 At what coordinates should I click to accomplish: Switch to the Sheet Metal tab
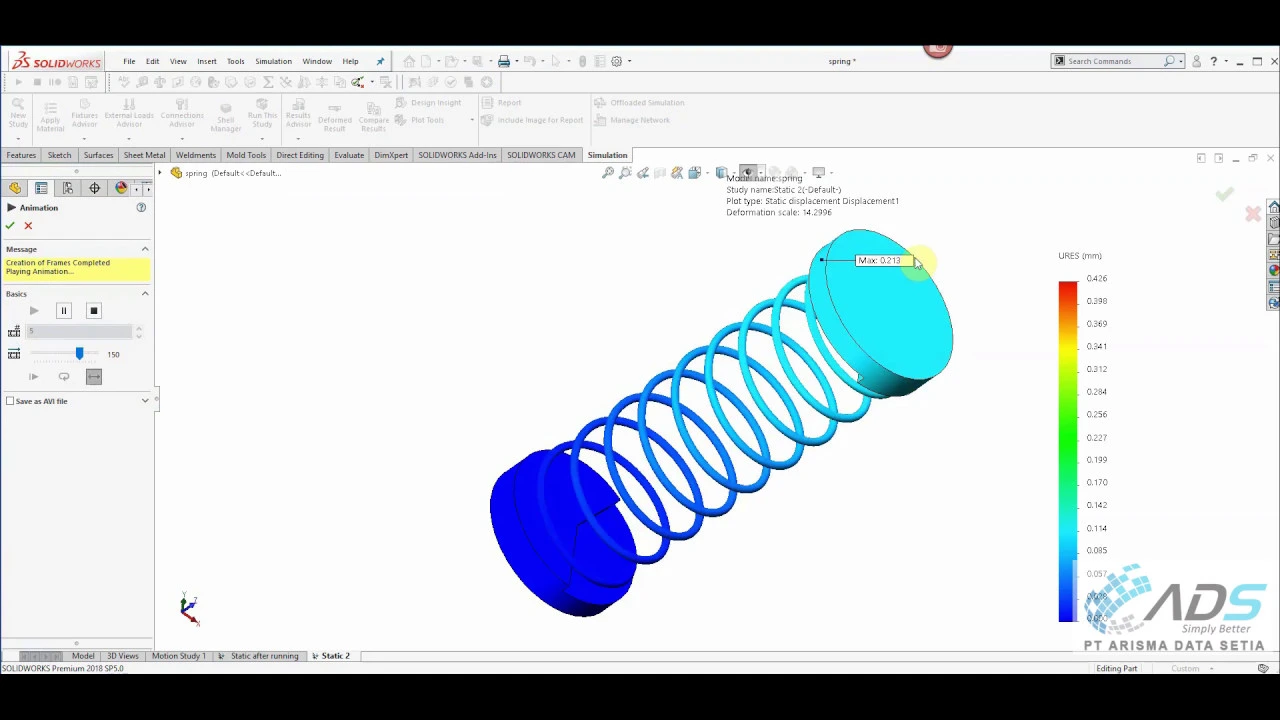pyautogui.click(x=144, y=155)
